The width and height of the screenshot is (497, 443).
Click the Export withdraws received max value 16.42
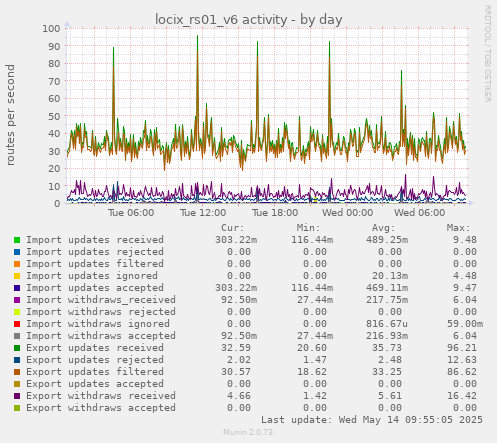[x=462, y=396]
